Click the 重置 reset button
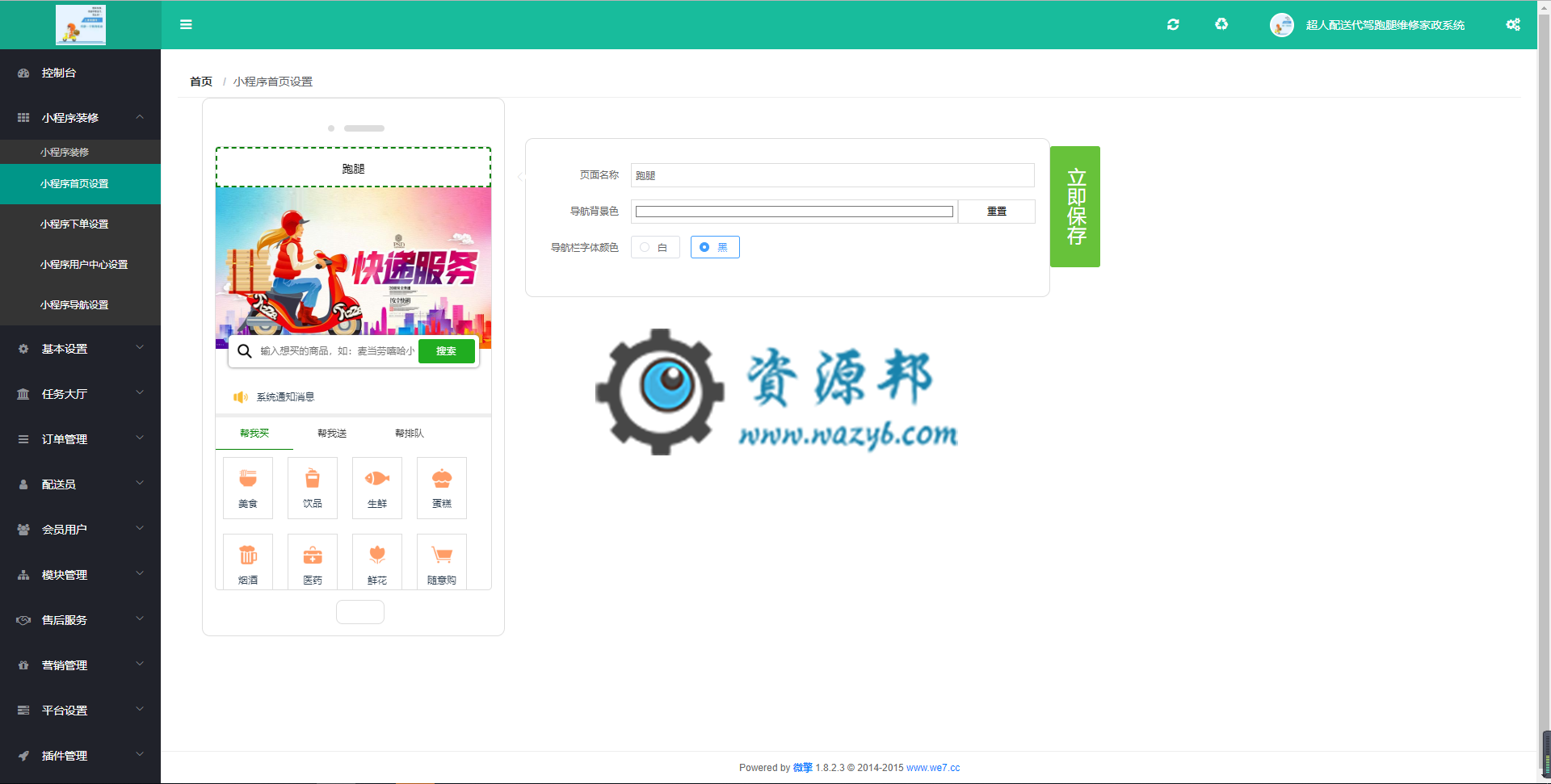 coord(997,212)
